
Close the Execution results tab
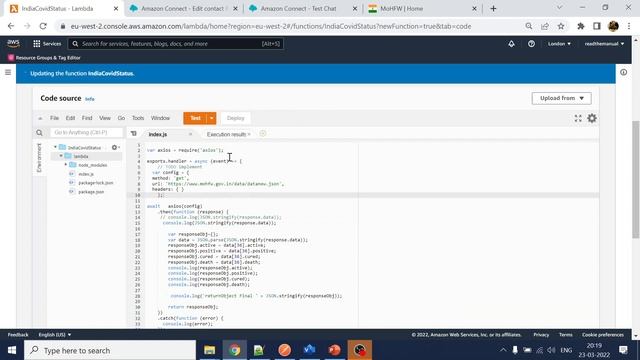pyautogui.click(x=249, y=134)
